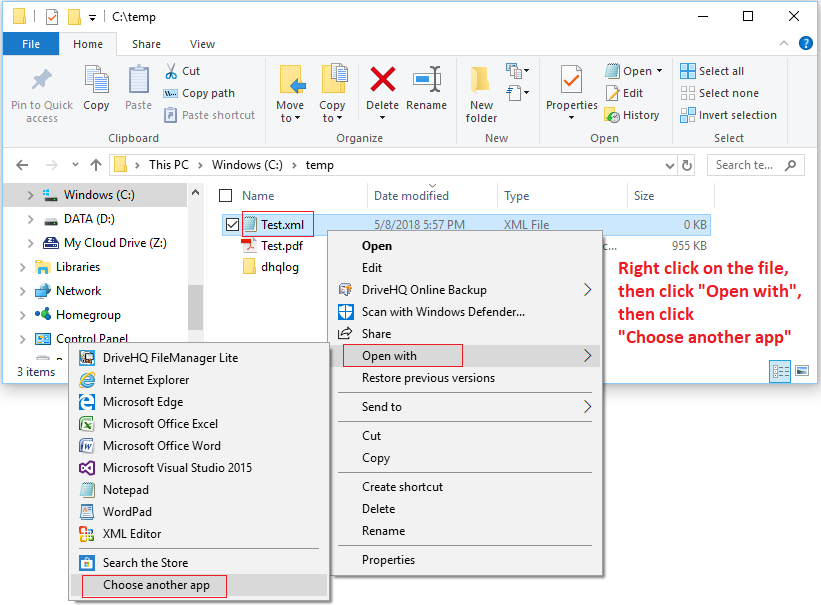Click the Help question mark icon
The image size is (821, 605).
804,44
